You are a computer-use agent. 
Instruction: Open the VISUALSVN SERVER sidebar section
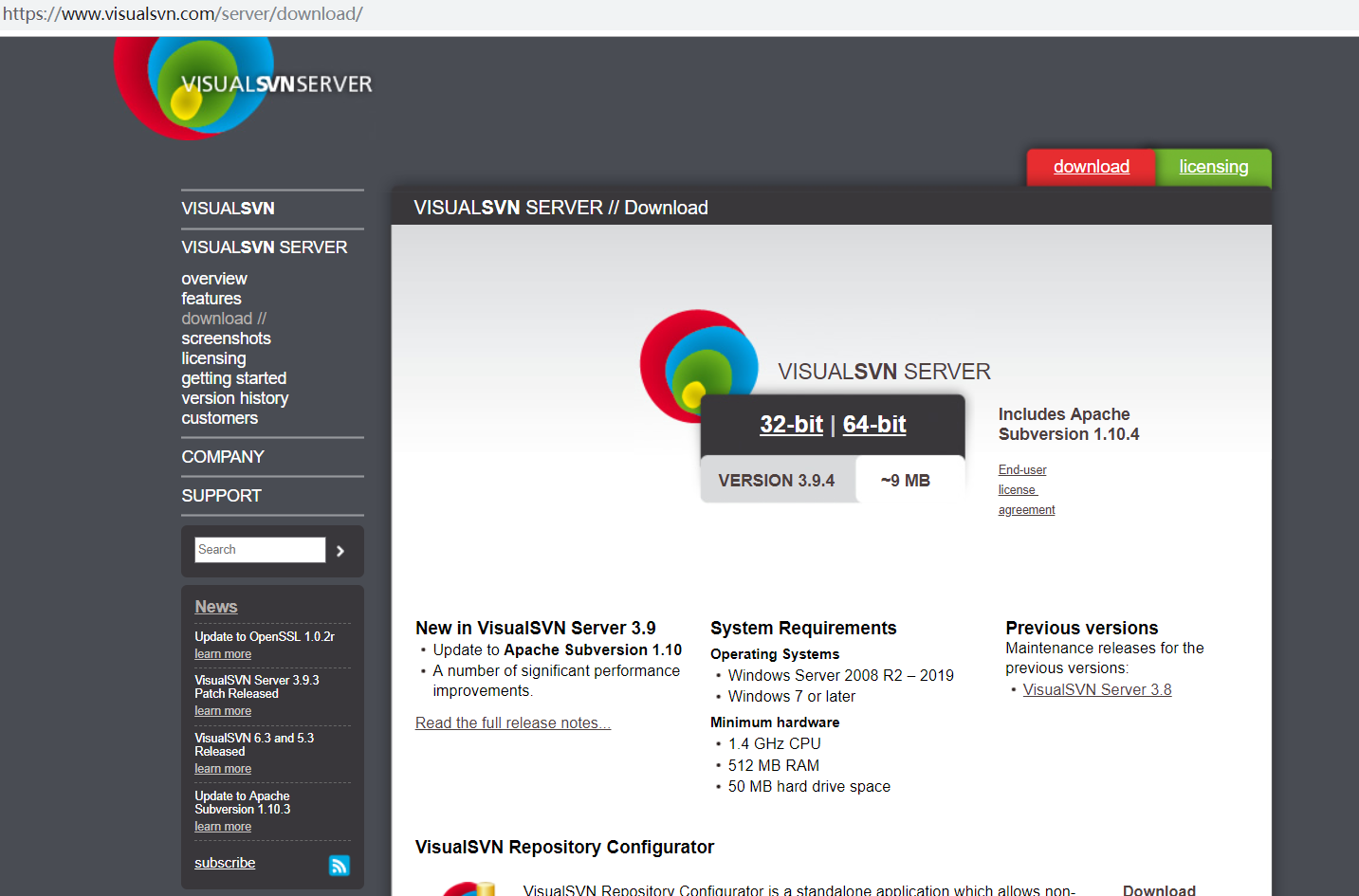(265, 247)
